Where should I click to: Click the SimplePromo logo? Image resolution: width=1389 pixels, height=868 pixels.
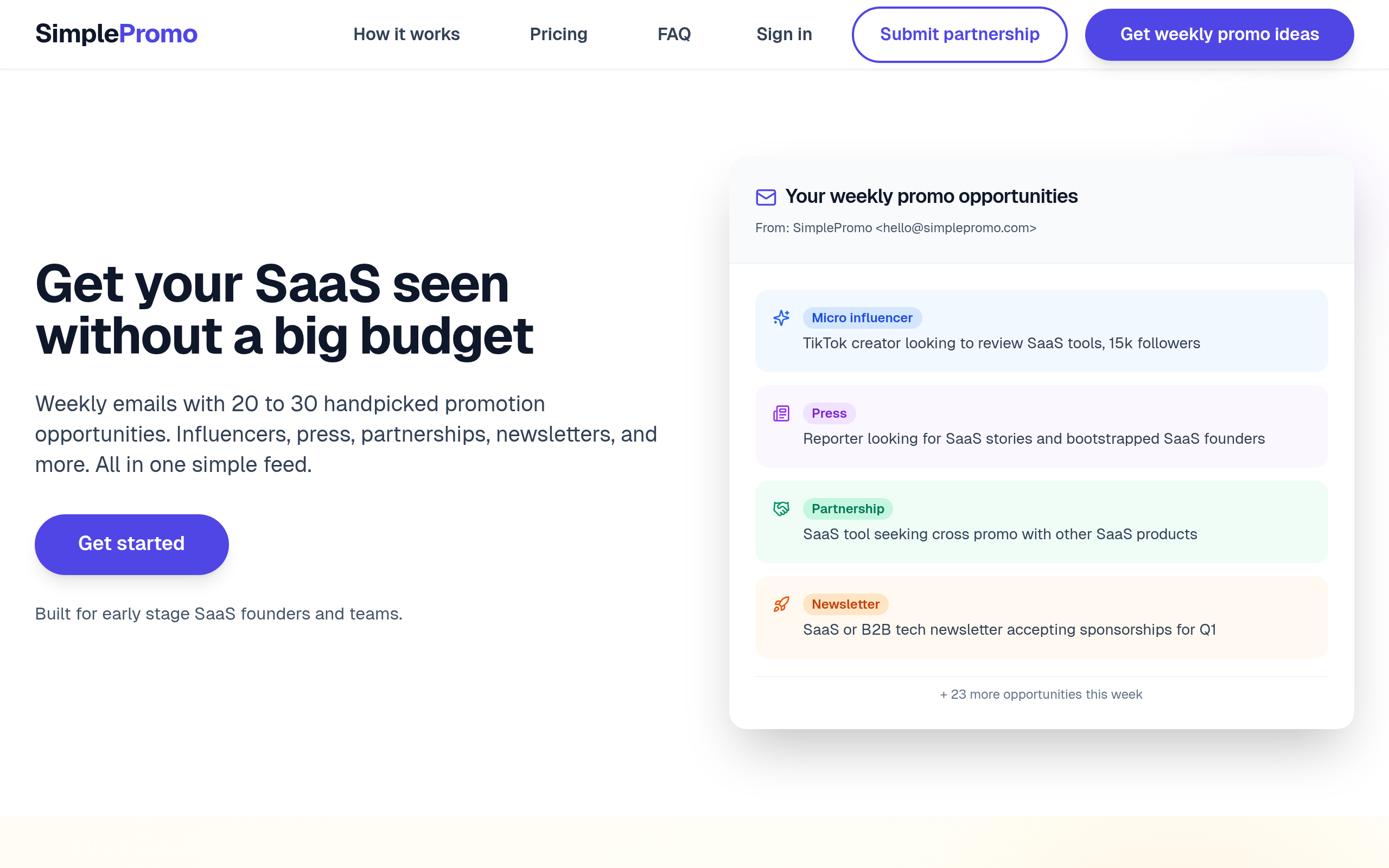pos(117,34)
